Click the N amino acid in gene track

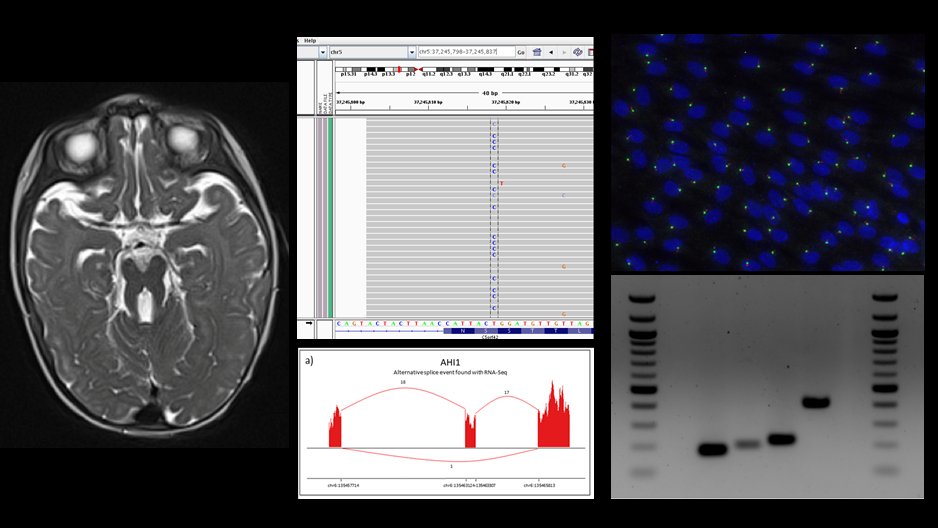pos(462,331)
